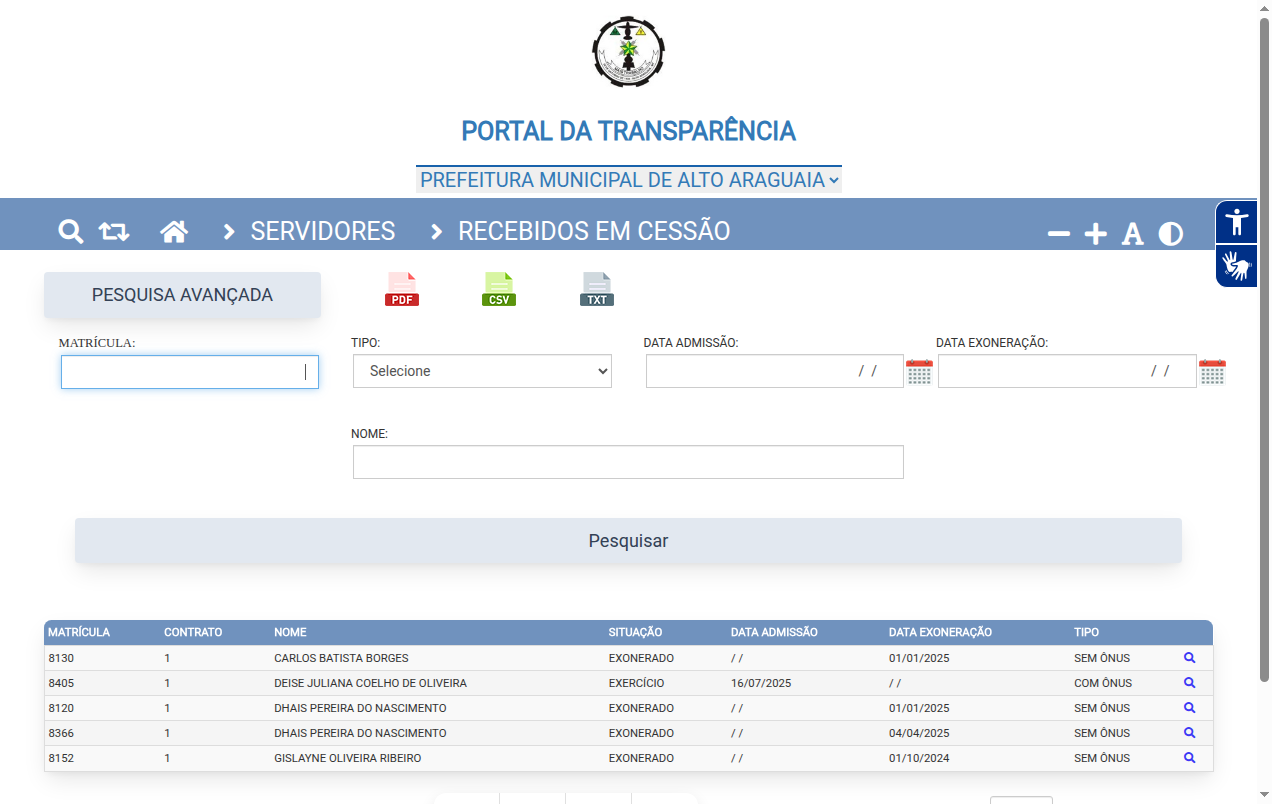Select the admission date 16/07/2025
Screen dimensions: 1272x804
coord(761,683)
